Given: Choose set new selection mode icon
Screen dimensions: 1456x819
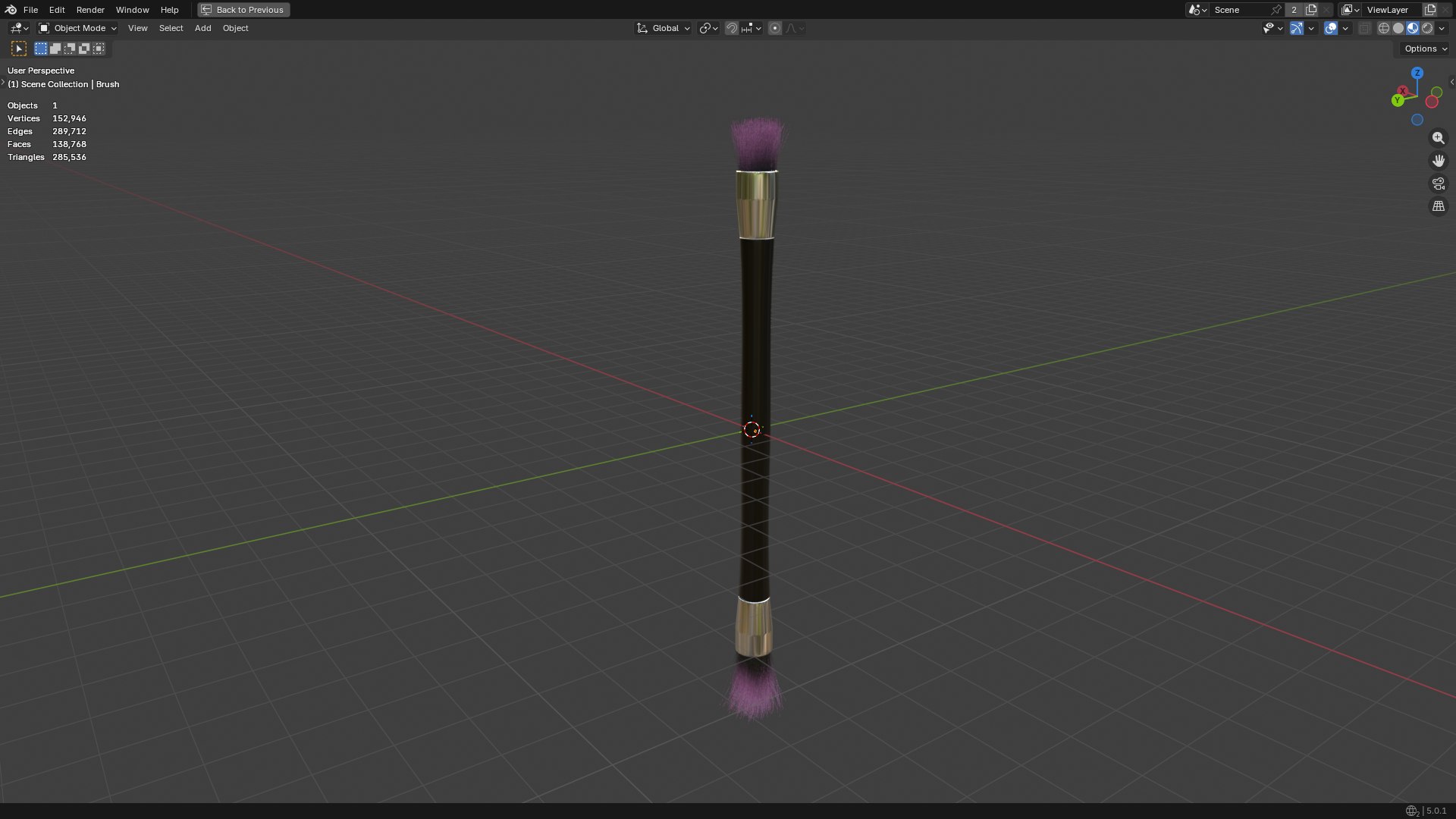Looking at the screenshot, I should click(x=41, y=49).
